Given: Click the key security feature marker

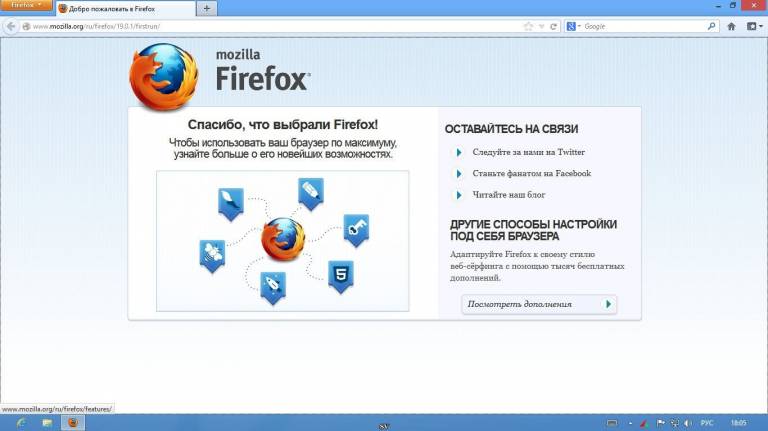Looking at the screenshot, I should pyautogui.click(x=356, y=231).
